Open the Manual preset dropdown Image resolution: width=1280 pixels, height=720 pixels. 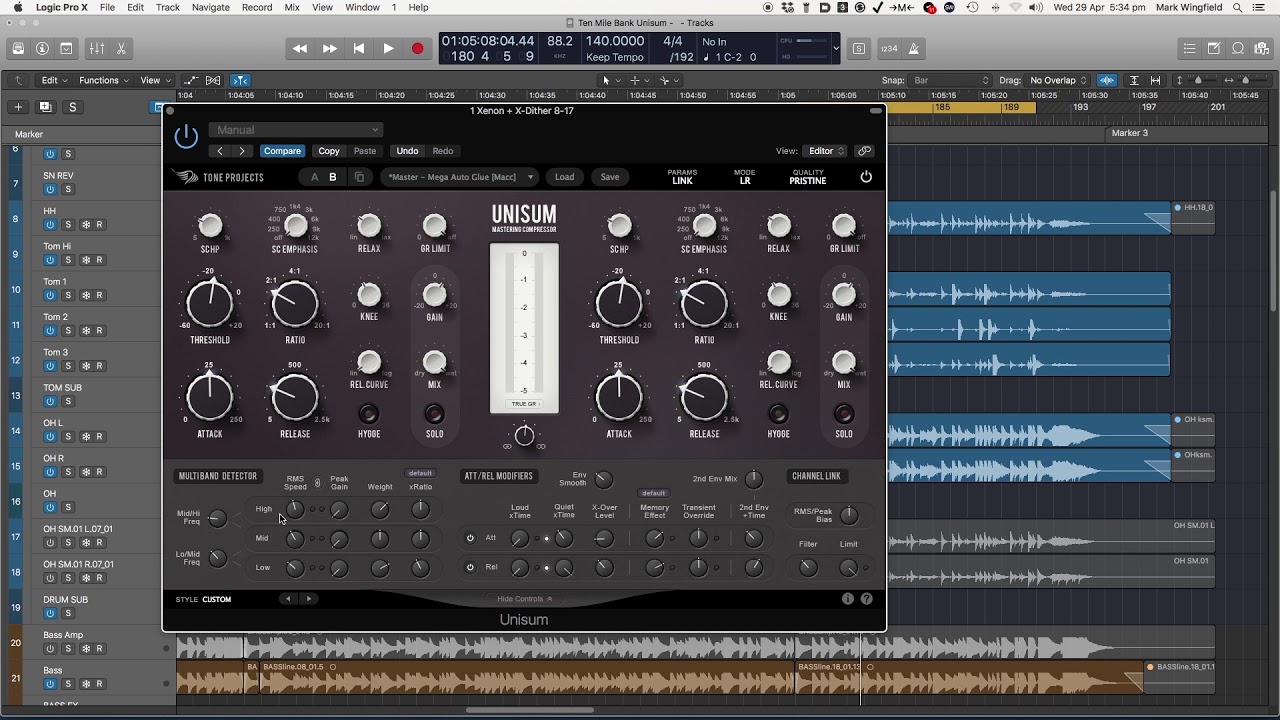click(295, 130)
